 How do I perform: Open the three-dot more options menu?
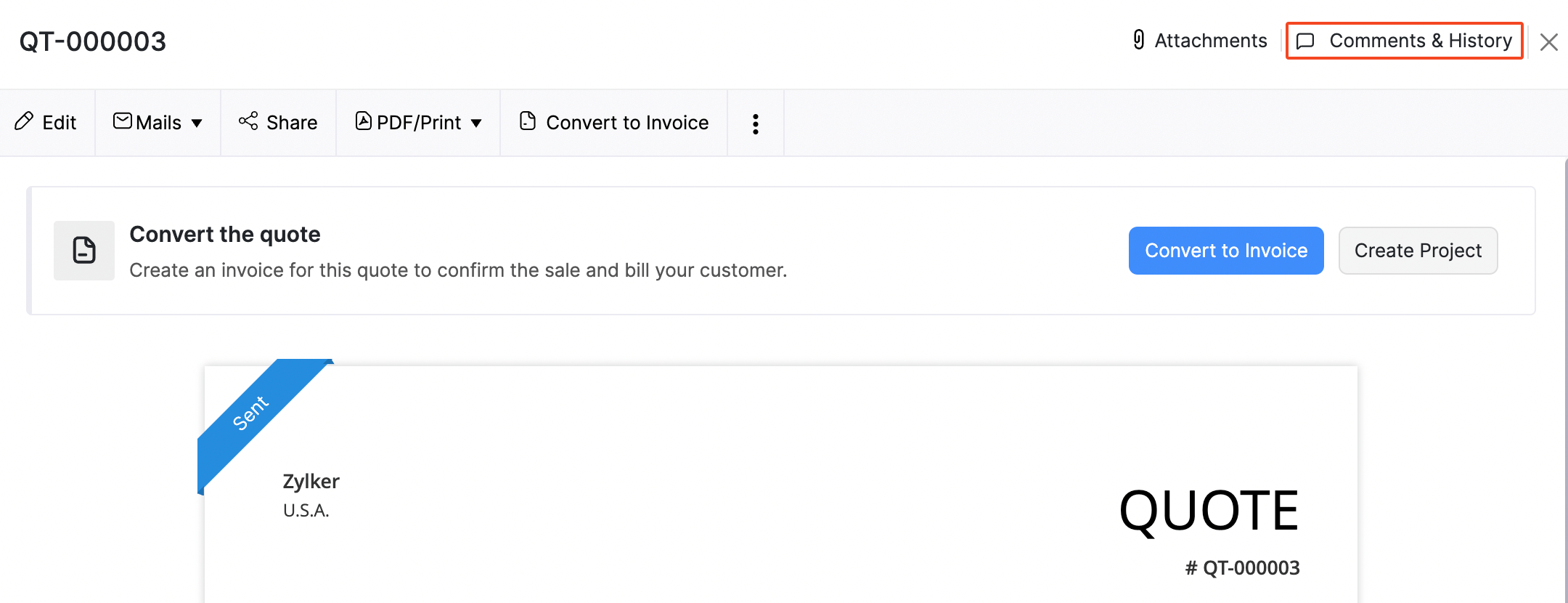[x=756, y=124]
